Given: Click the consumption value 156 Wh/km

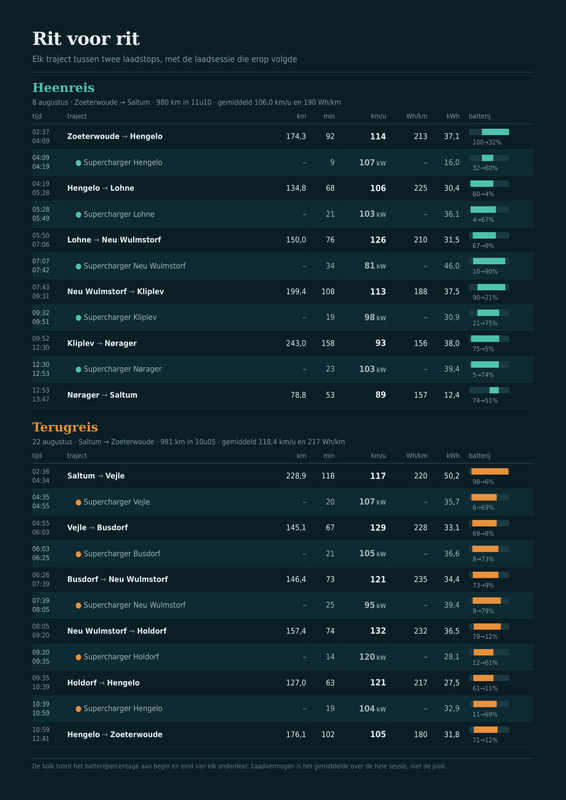Looking at the screenshot, I should (421, 343).
